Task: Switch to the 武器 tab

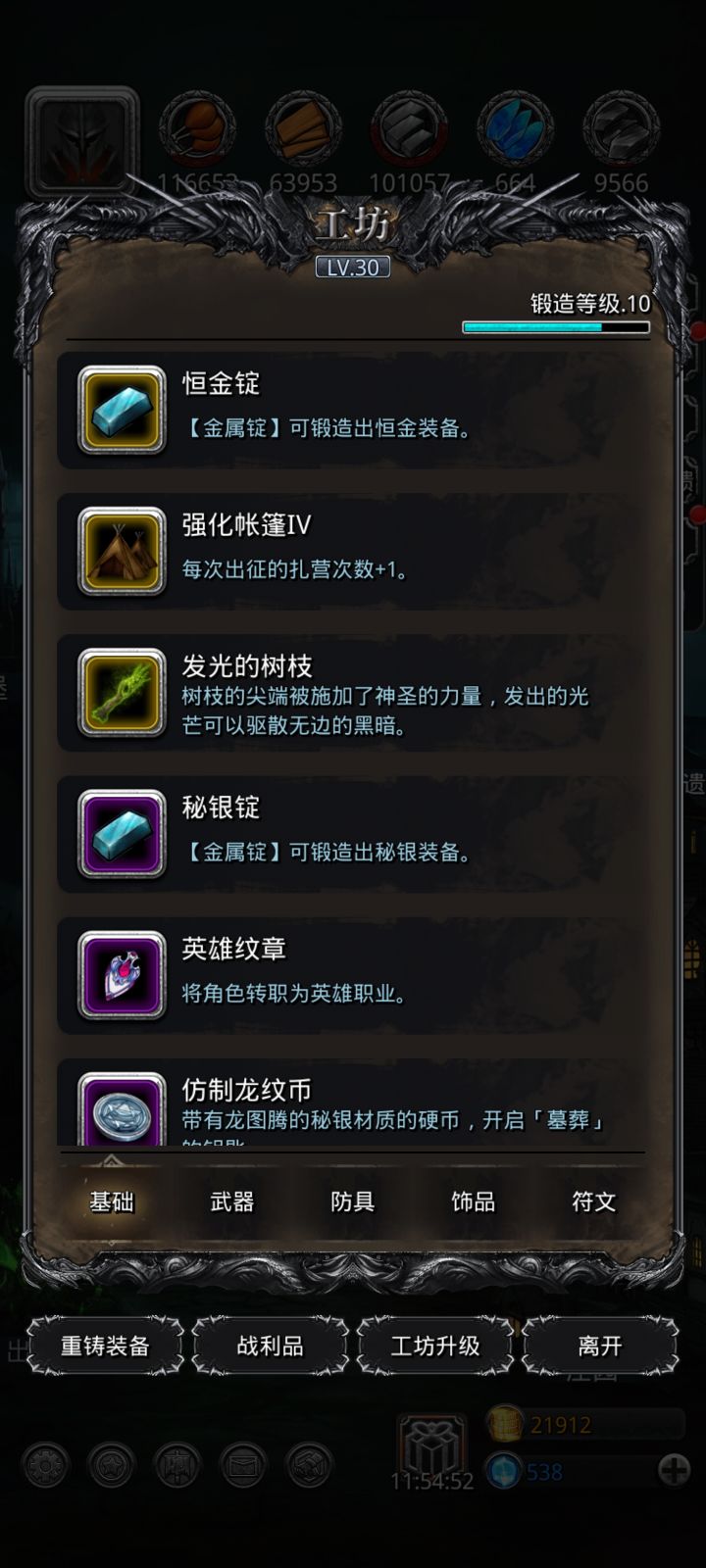Action: pos(232,1201)
